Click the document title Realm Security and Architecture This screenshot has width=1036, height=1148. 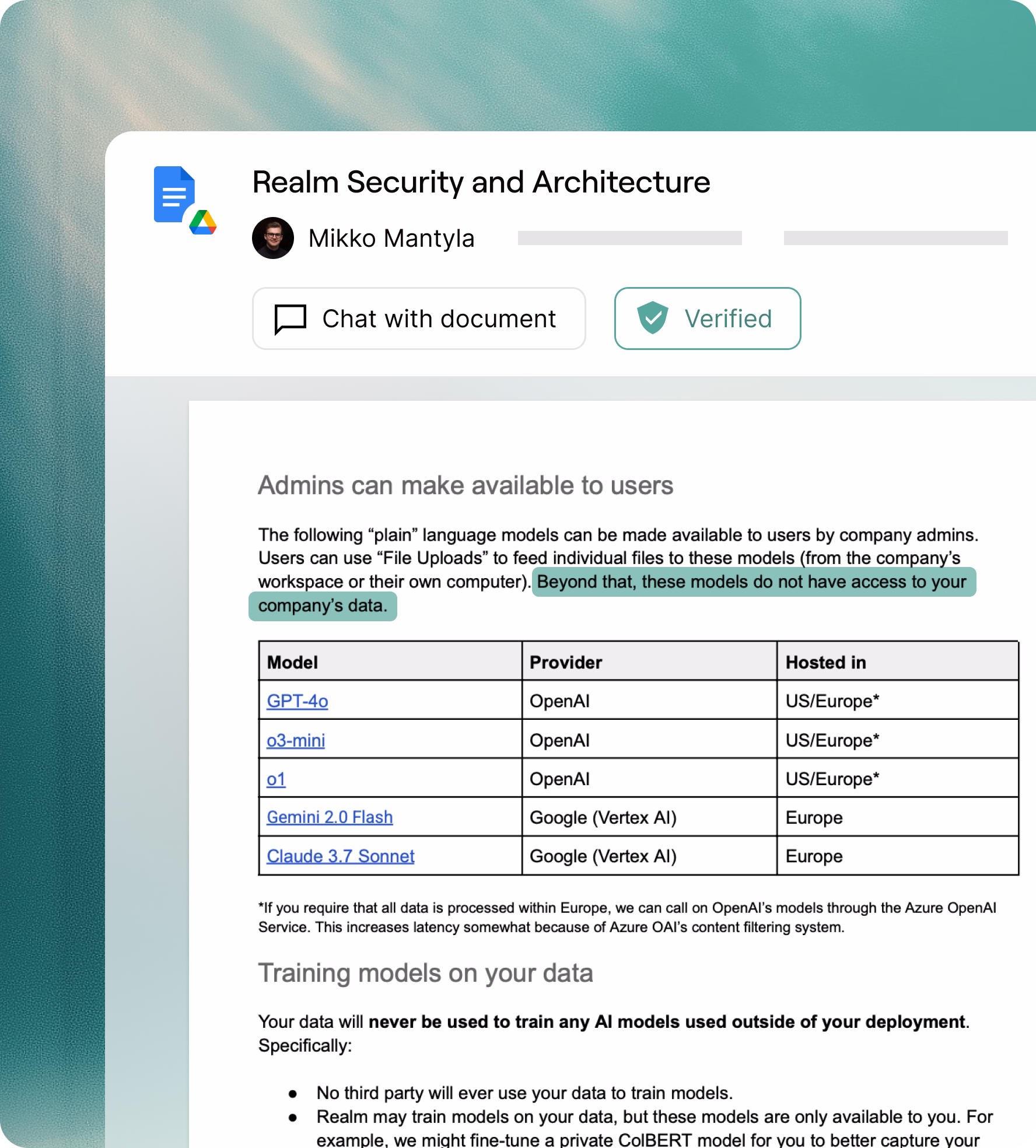[481, 182]
